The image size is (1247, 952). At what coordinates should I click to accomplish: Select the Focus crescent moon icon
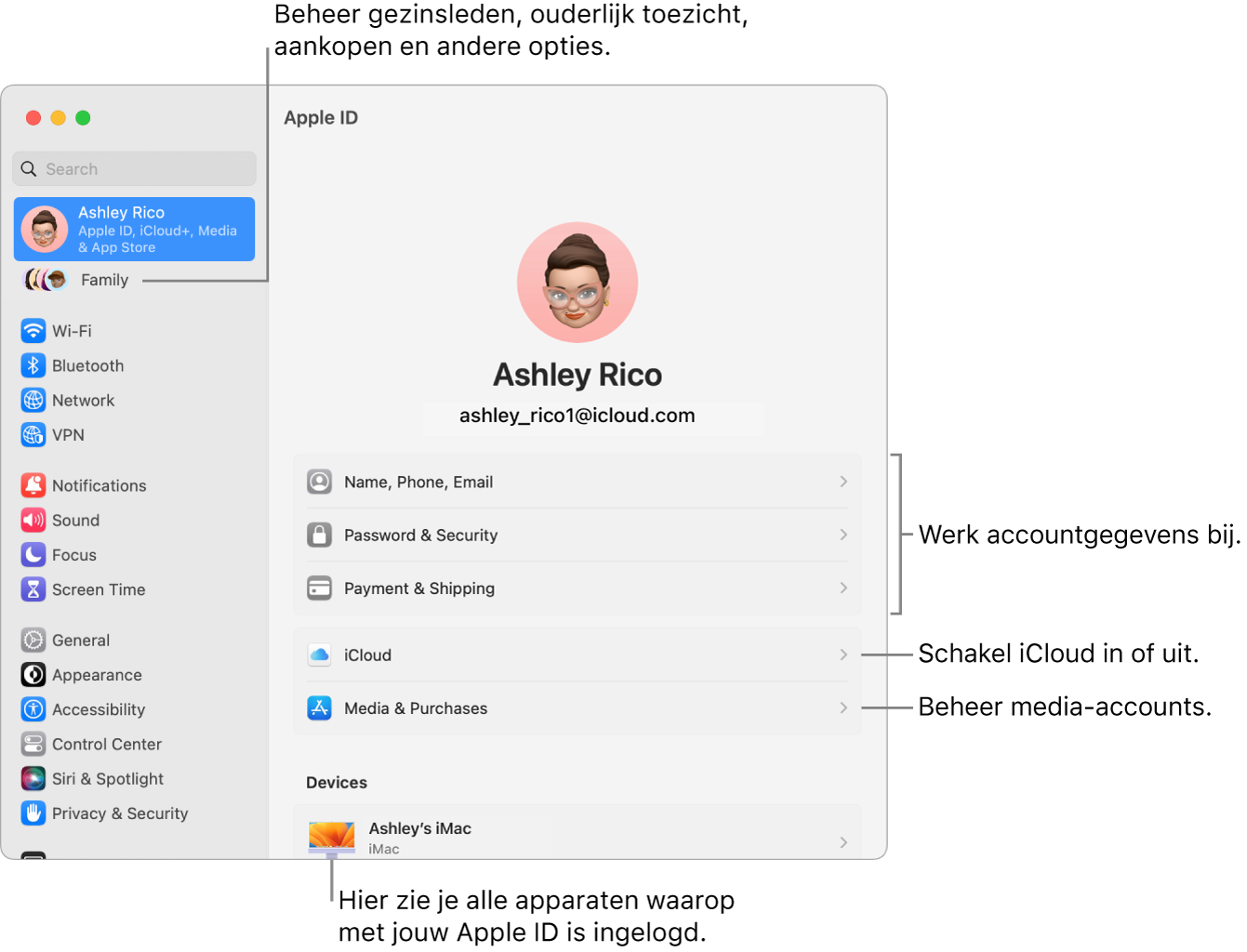point(33,554)
